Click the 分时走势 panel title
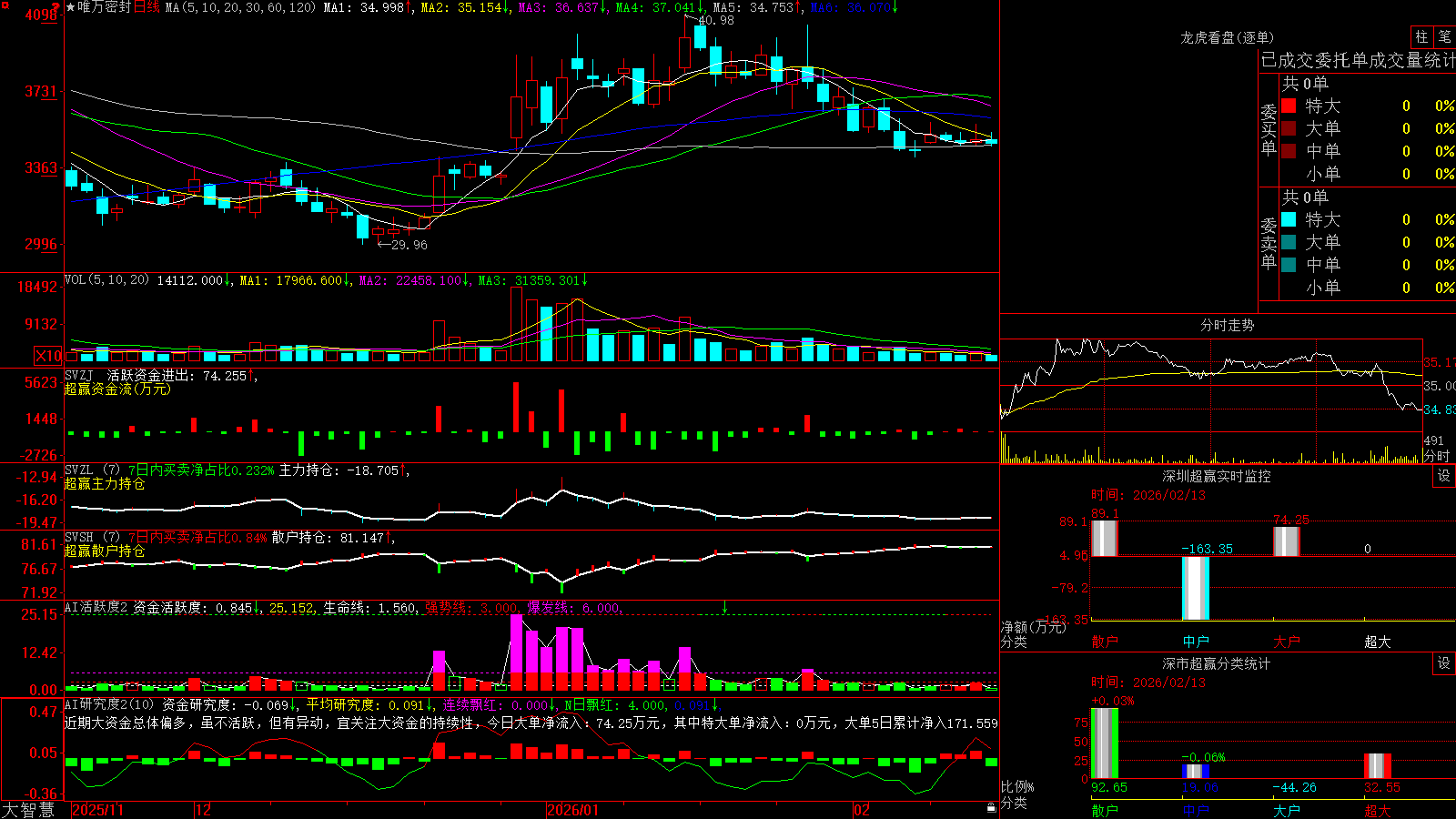The height and width of the screenshot is (819, 1456). [x=1227, y=325]
